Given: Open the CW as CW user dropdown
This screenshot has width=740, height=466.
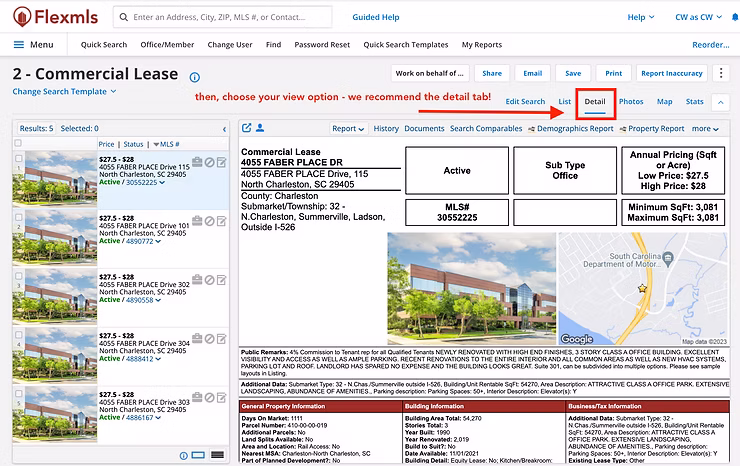Looking at the screenshot, I should click(698, 17).
